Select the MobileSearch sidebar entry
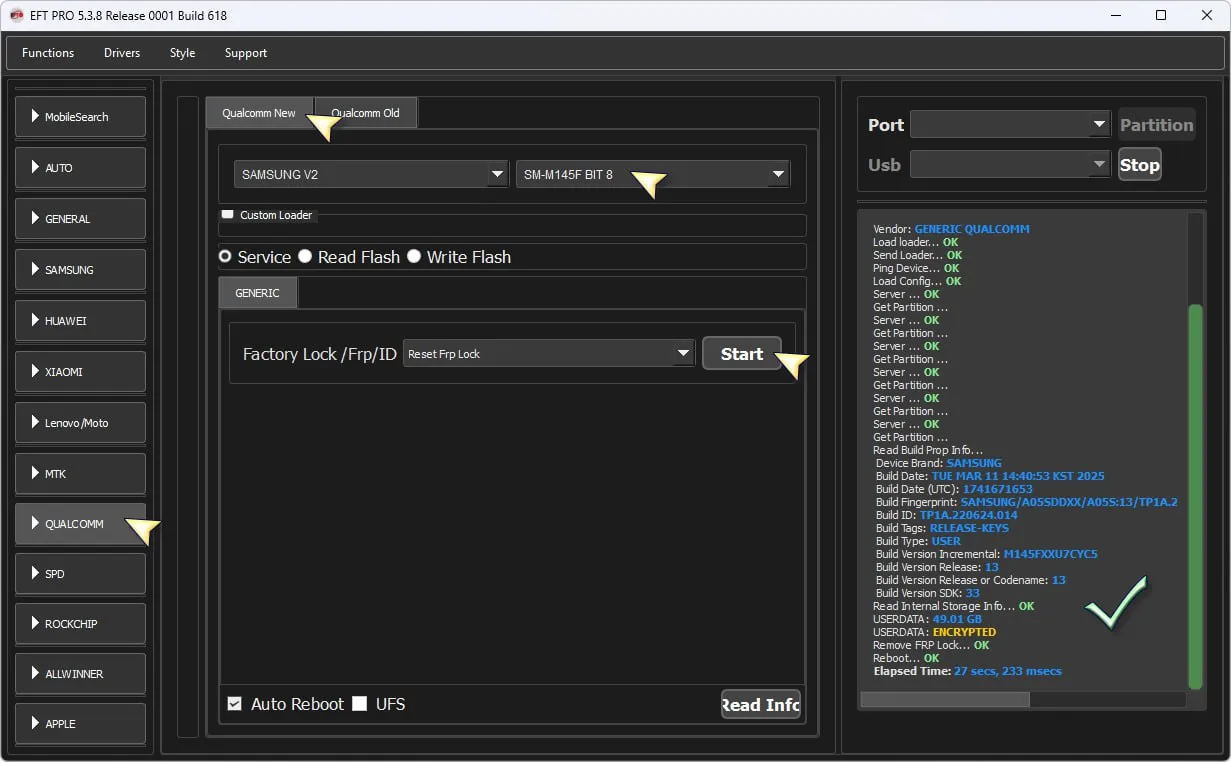The image size is (1231, 762). pyautogui.click(x=80, y=117)
